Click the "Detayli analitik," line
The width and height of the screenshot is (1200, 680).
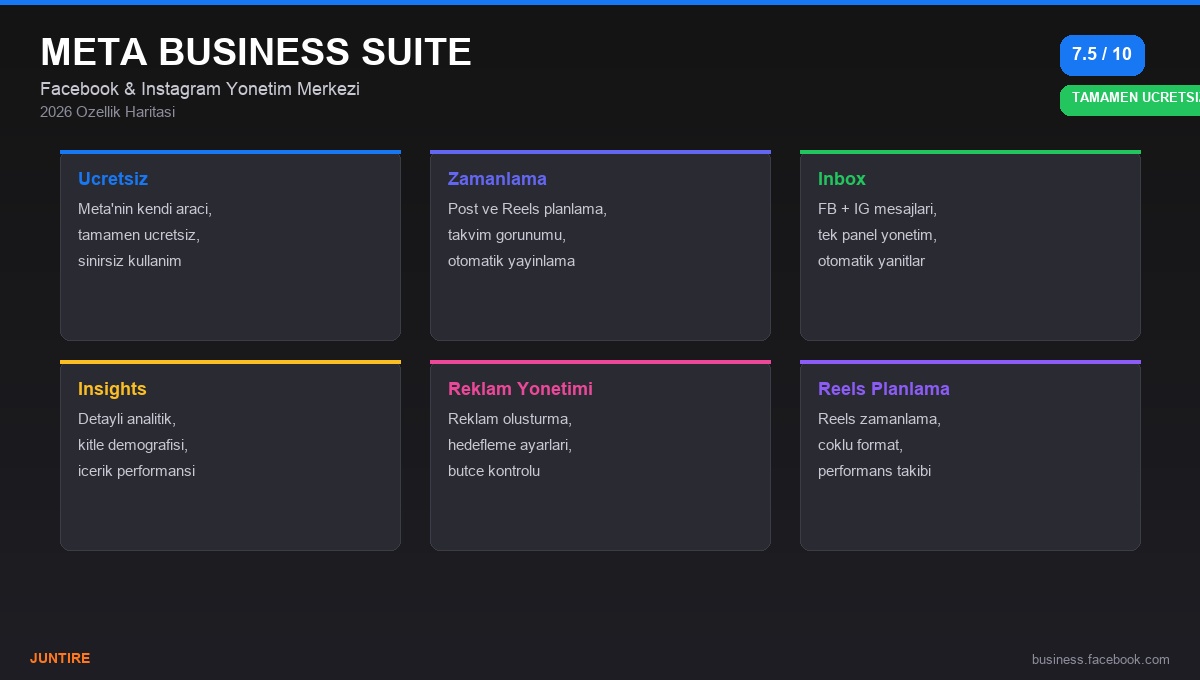pyautogui.click(x=127, y=419)
